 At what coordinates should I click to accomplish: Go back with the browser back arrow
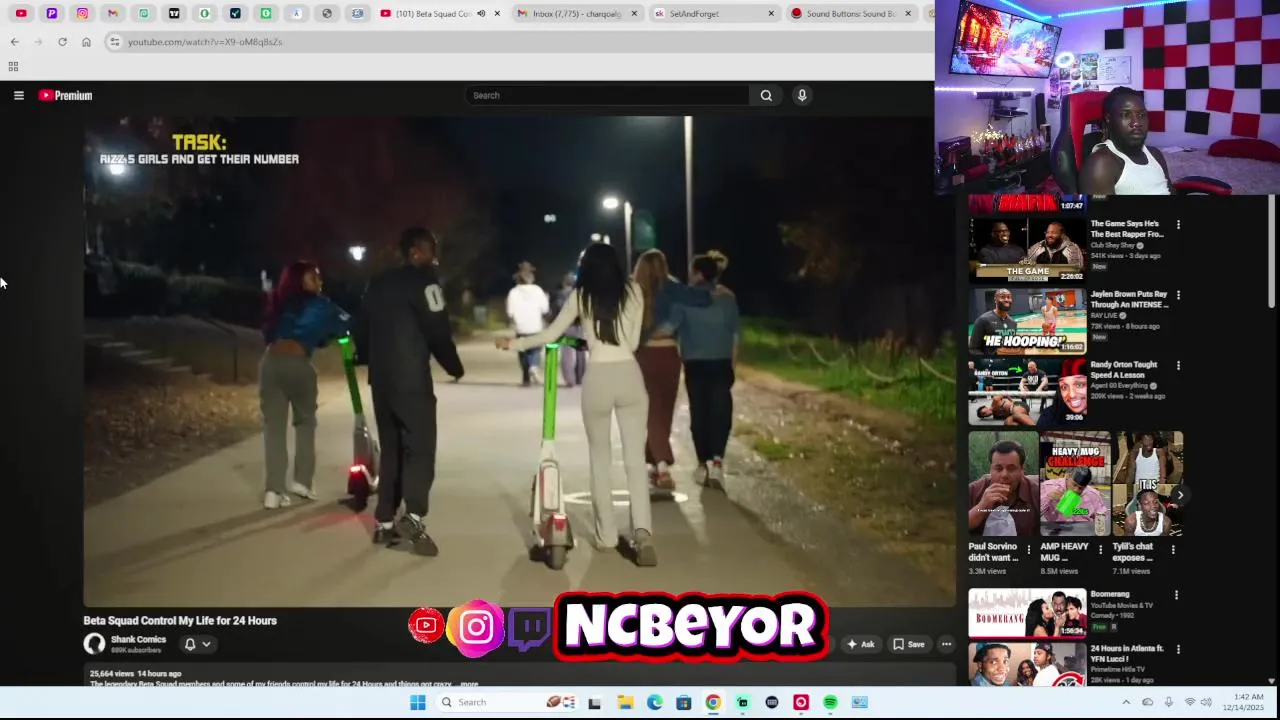[14, 42]
